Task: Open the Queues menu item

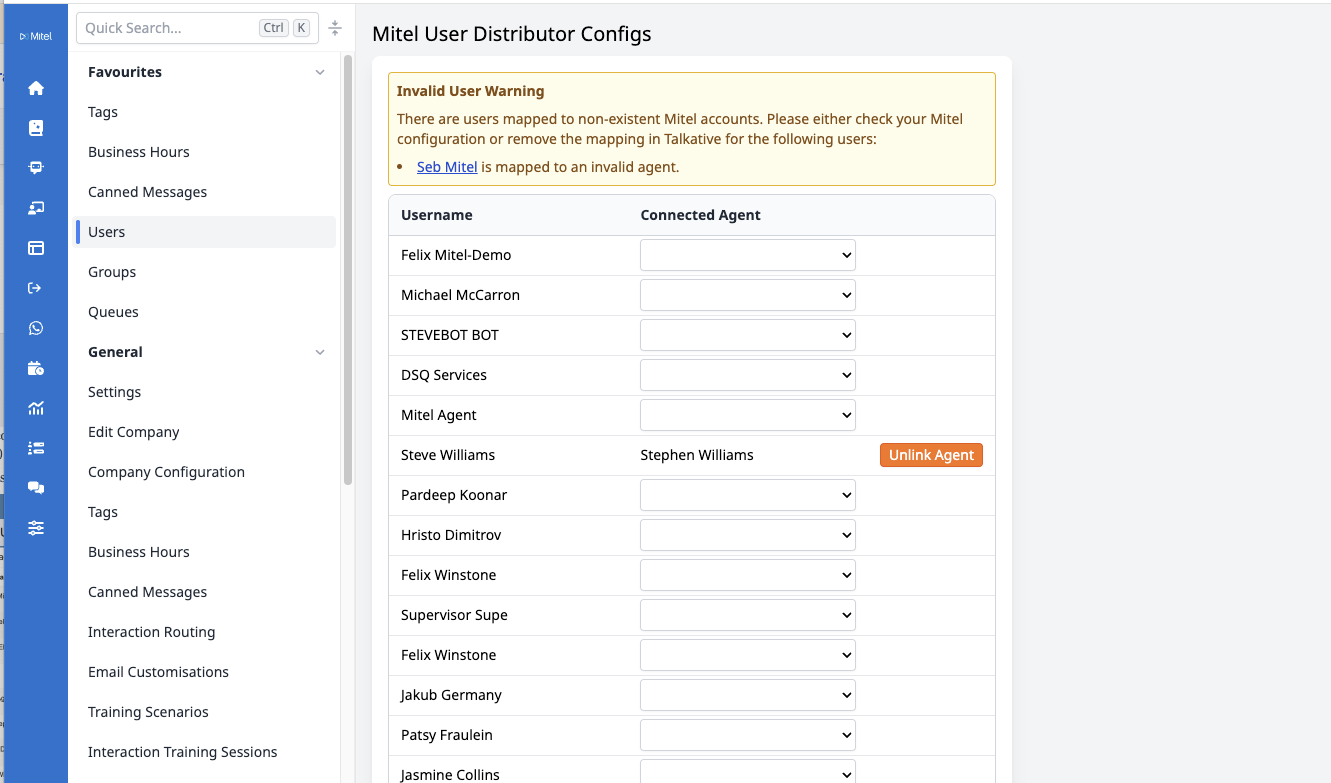Action: click(113, 312)
